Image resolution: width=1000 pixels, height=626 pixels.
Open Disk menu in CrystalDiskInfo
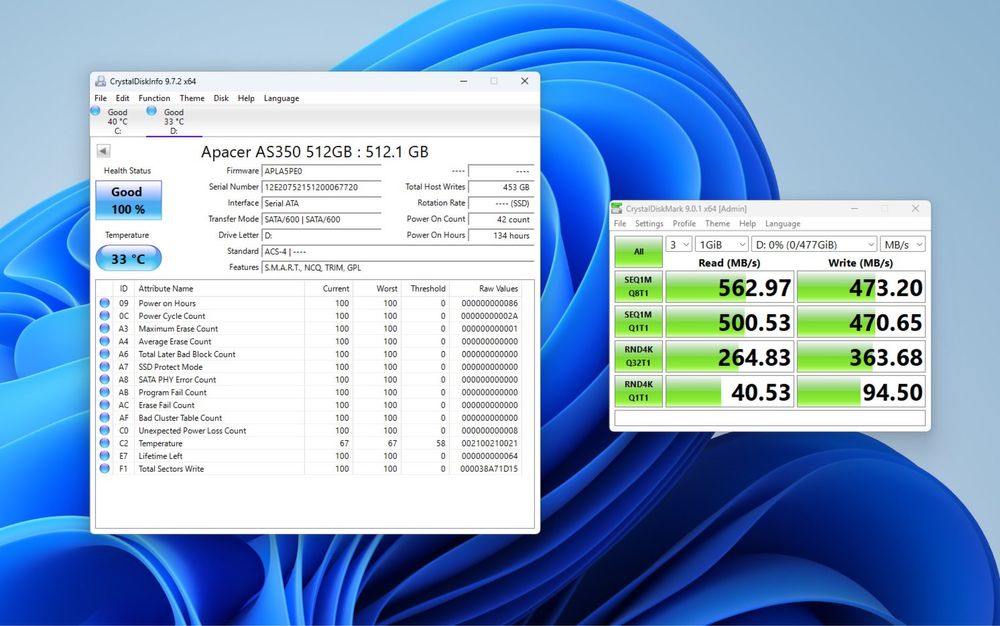tap(221, 98)
